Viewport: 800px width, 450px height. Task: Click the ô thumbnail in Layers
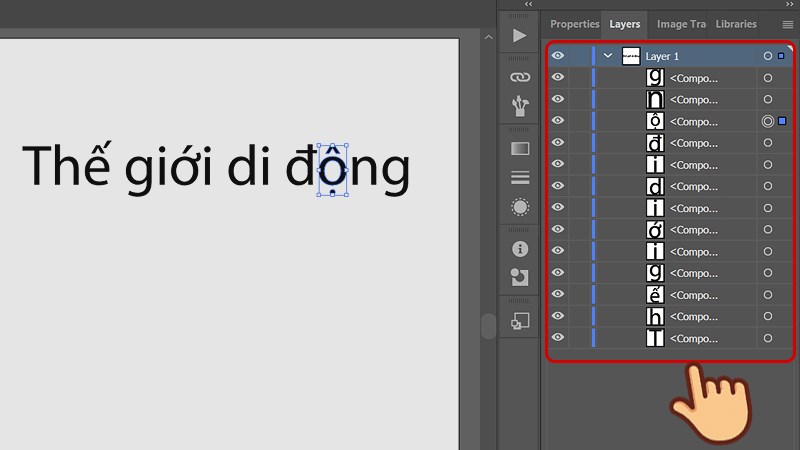(x=655, y=121)
